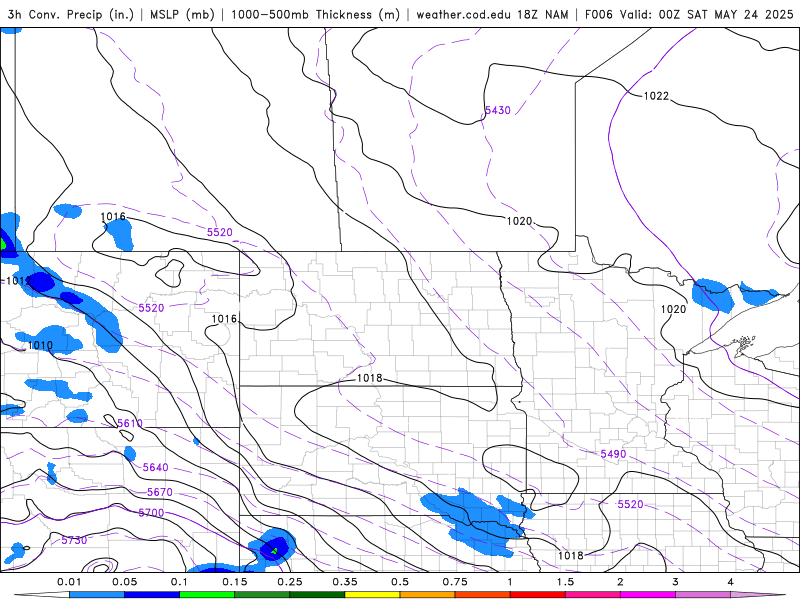The height and width of the screenshot is (600, 800).
Task: Click the 5670 thickness contour label
Action: click(160, 492)
